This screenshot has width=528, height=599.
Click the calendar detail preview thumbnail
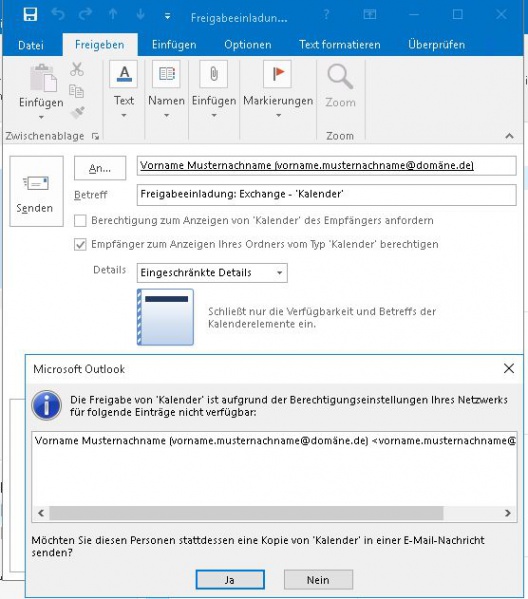pos(165,317)
